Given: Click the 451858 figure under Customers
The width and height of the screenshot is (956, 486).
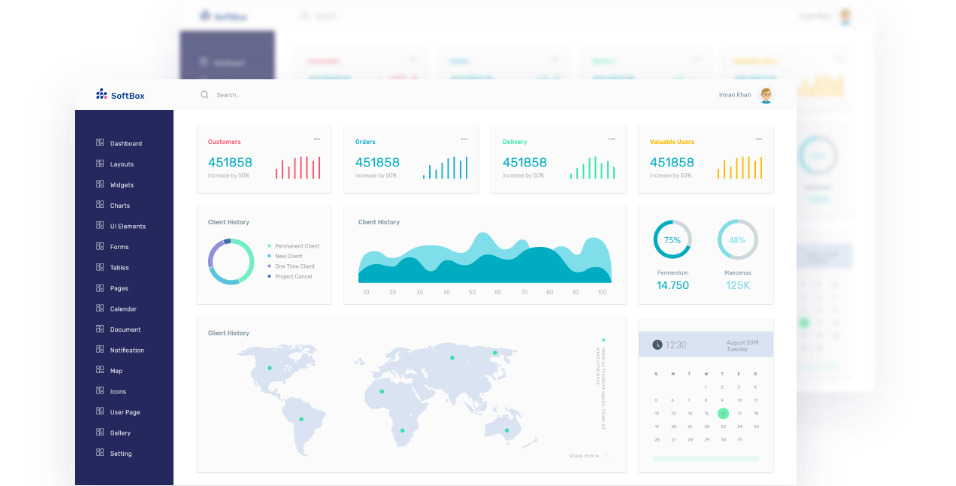Looking at the screenshot, I should click(230, 162).
